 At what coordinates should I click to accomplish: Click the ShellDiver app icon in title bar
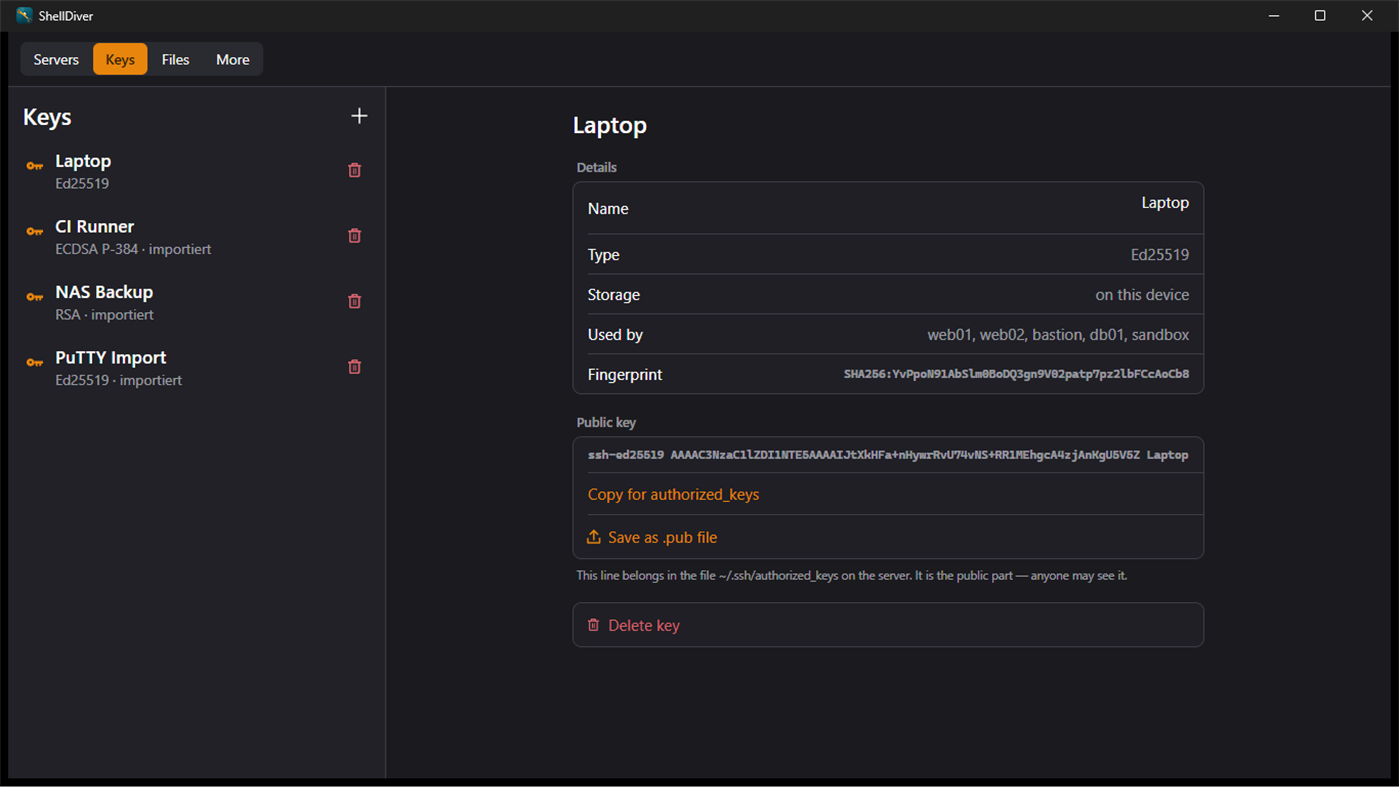[x=24, y=15]
